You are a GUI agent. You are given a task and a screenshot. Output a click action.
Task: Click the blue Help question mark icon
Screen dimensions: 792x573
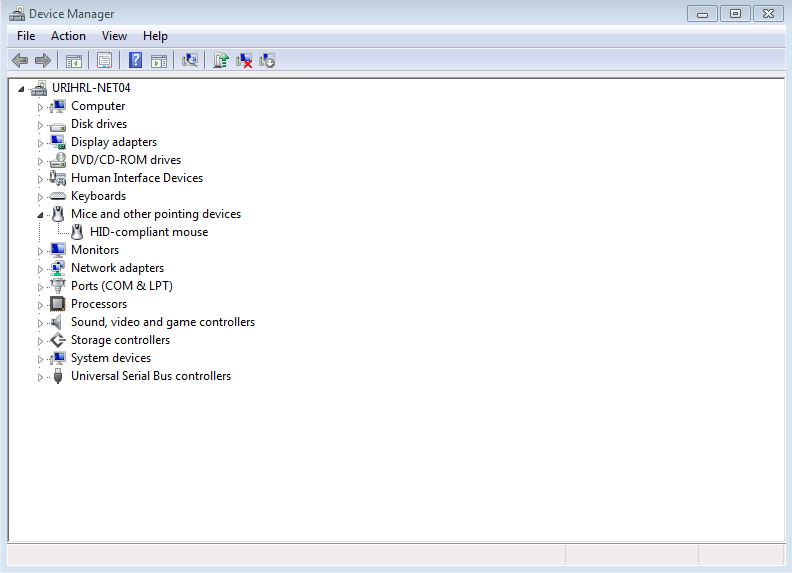[x=135, y=61]
